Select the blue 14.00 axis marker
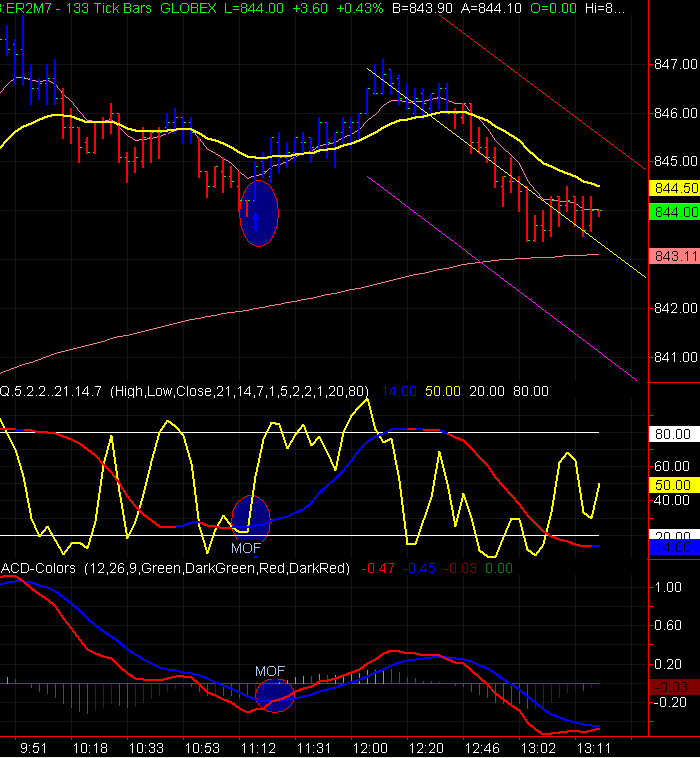700x758 pixels. tap(674, 547)
